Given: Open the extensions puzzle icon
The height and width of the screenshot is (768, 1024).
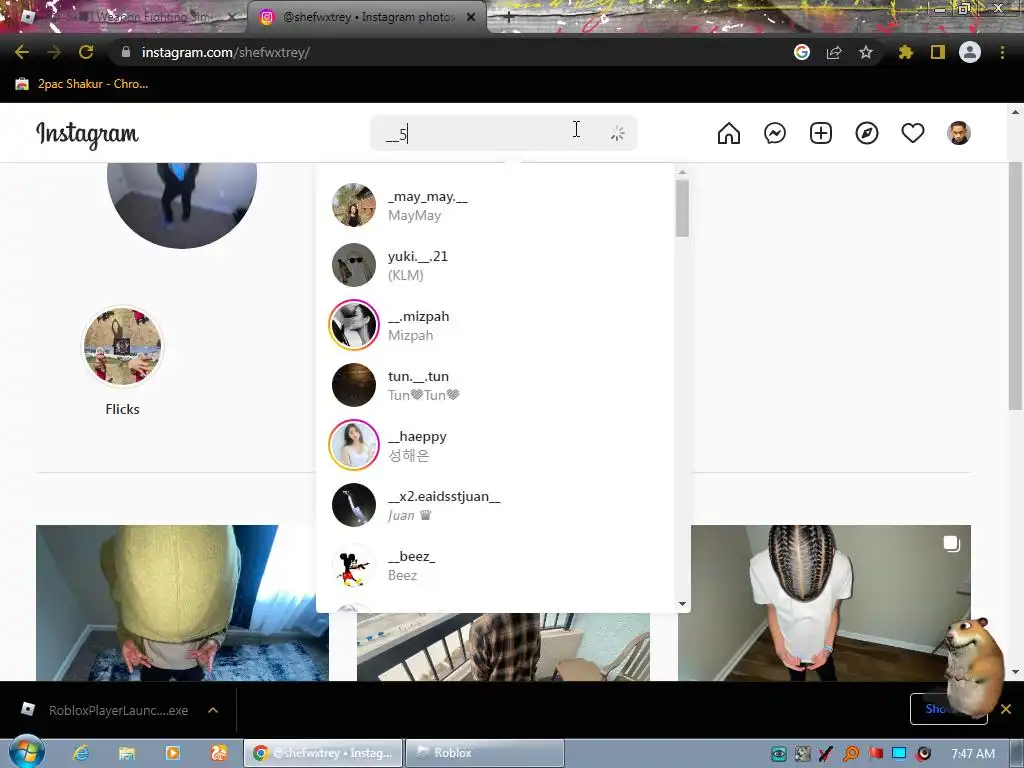Looking at the screenshot, I should 905,52.
